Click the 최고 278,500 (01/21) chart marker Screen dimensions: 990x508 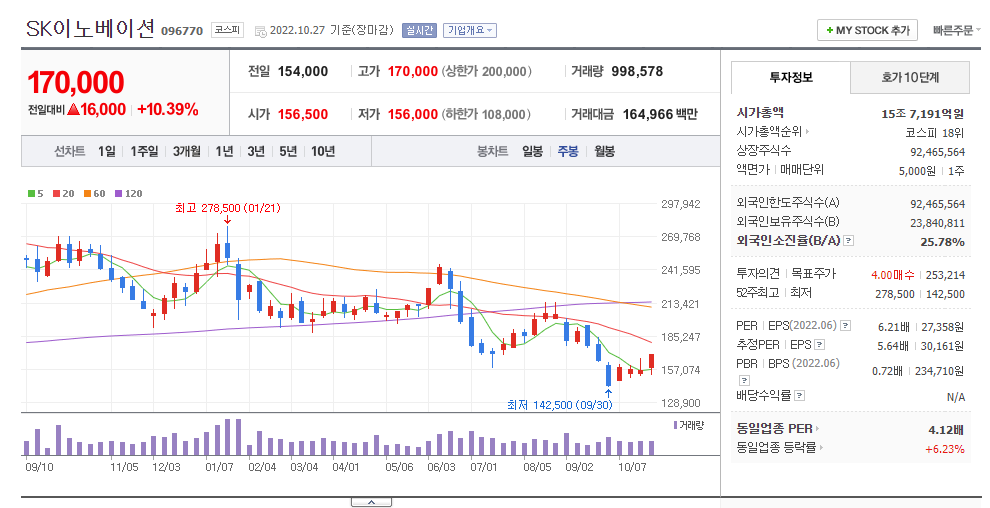[227, 208]
